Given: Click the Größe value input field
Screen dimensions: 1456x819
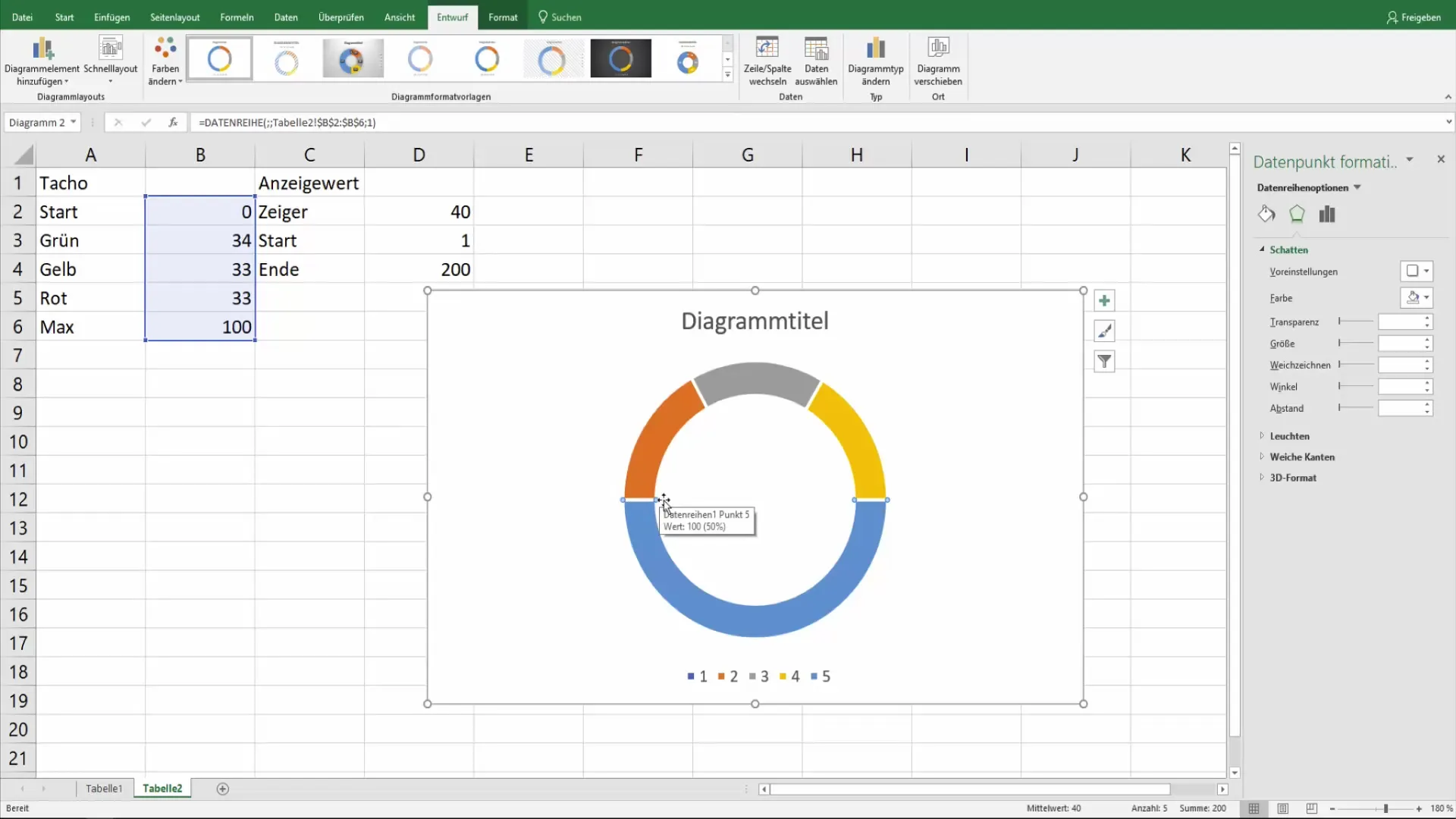Looking at the screenshot, I should pyautogui.click(x=1400, y=344).
